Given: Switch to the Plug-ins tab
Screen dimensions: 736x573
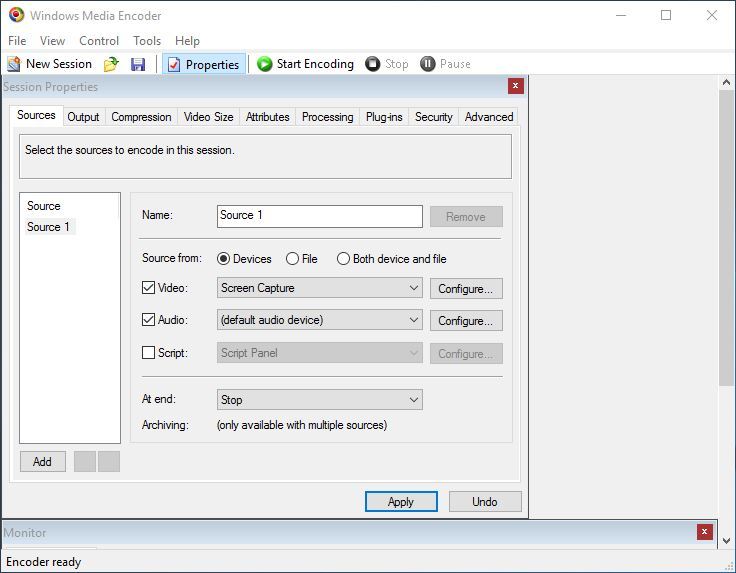Looking at the screenshot, I should coord(384,117).
